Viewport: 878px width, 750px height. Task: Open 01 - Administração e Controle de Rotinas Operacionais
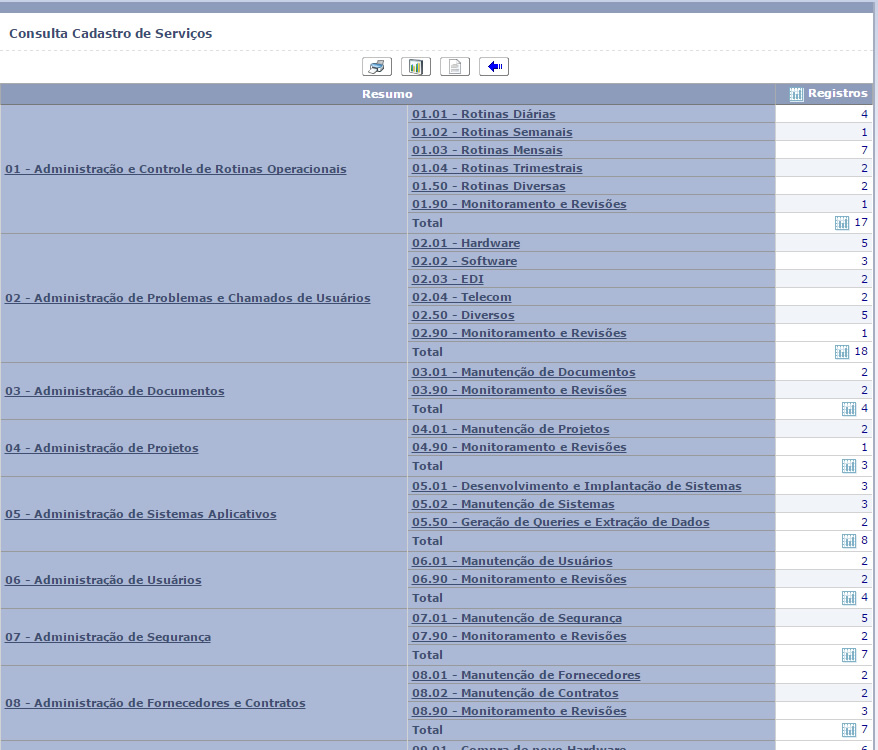(x=176, y=169)
